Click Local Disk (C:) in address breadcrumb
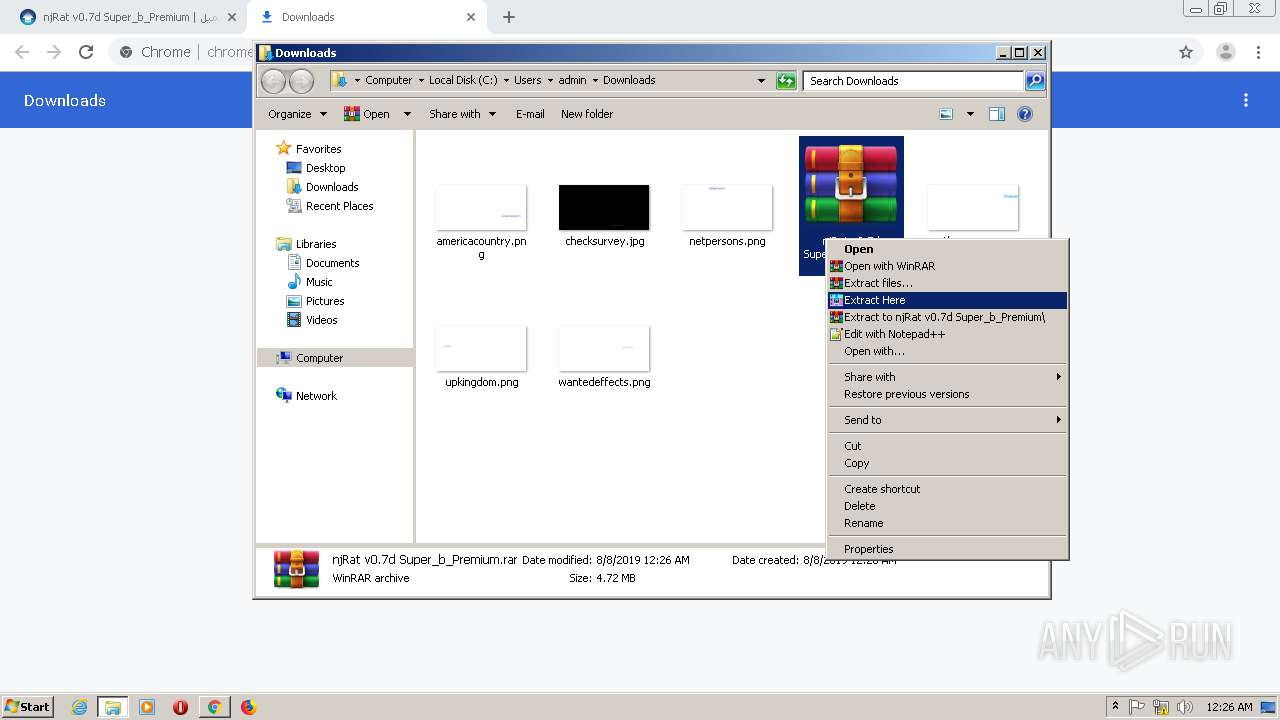Screen dimensions: 1280x720 pyautogui.click(x=463, y=80)
